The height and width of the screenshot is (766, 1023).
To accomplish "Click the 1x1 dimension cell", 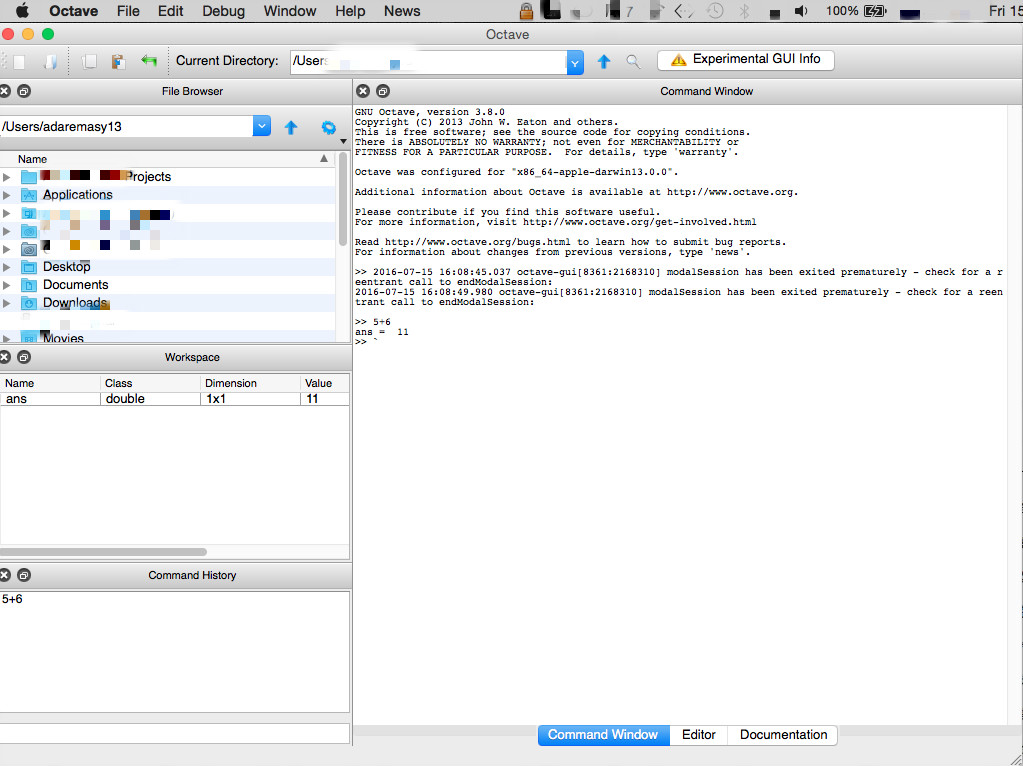I will click(250, 399).
